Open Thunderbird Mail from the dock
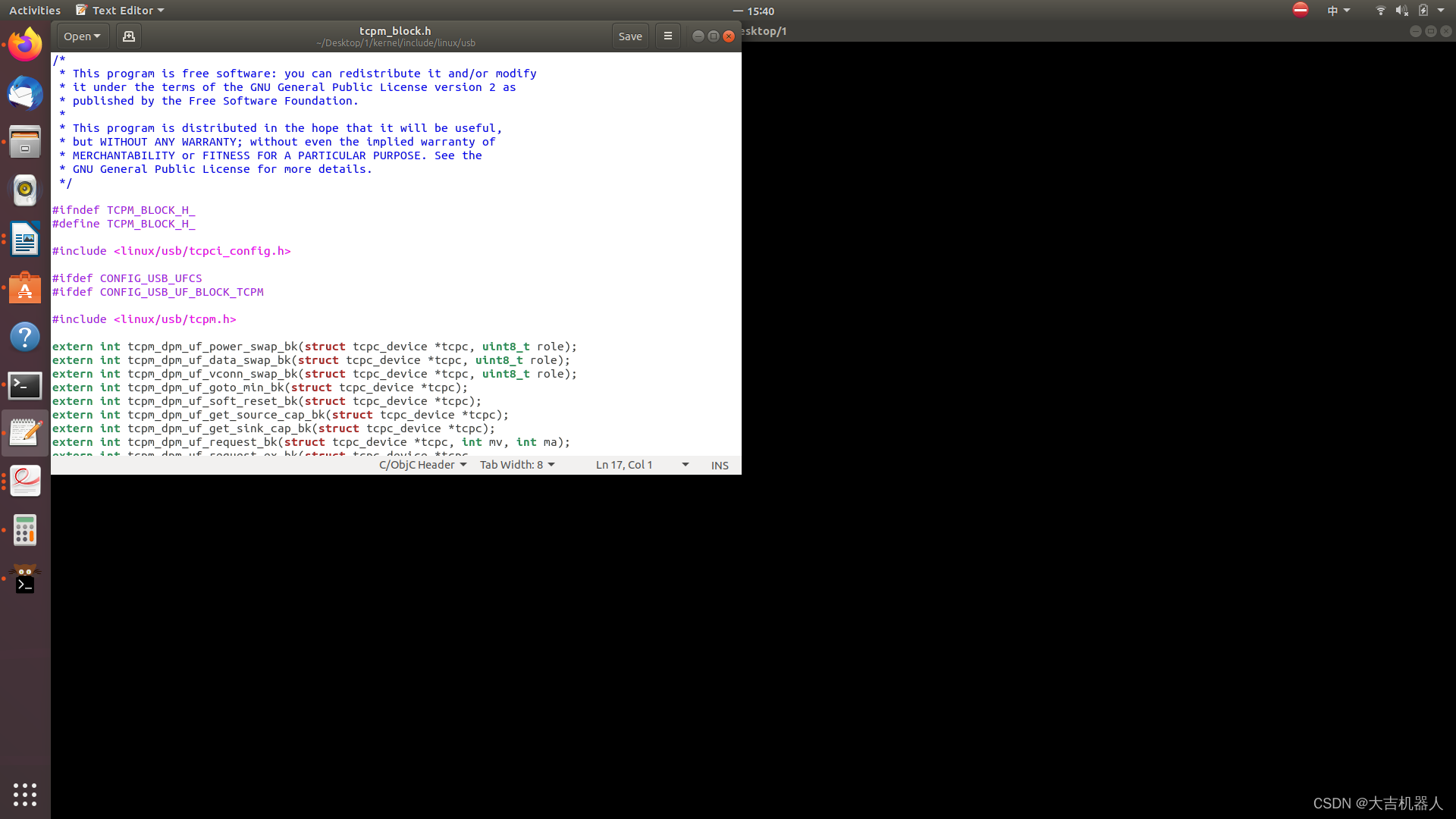The image size is (1456, 819). point(25,94)
